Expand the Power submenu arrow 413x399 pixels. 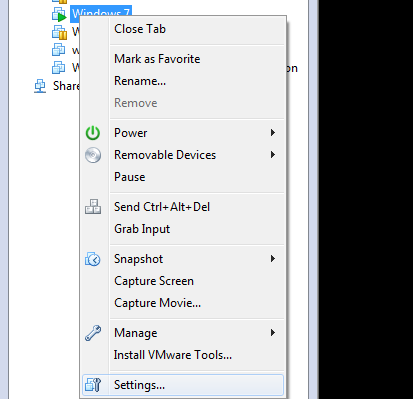point(273,133)
